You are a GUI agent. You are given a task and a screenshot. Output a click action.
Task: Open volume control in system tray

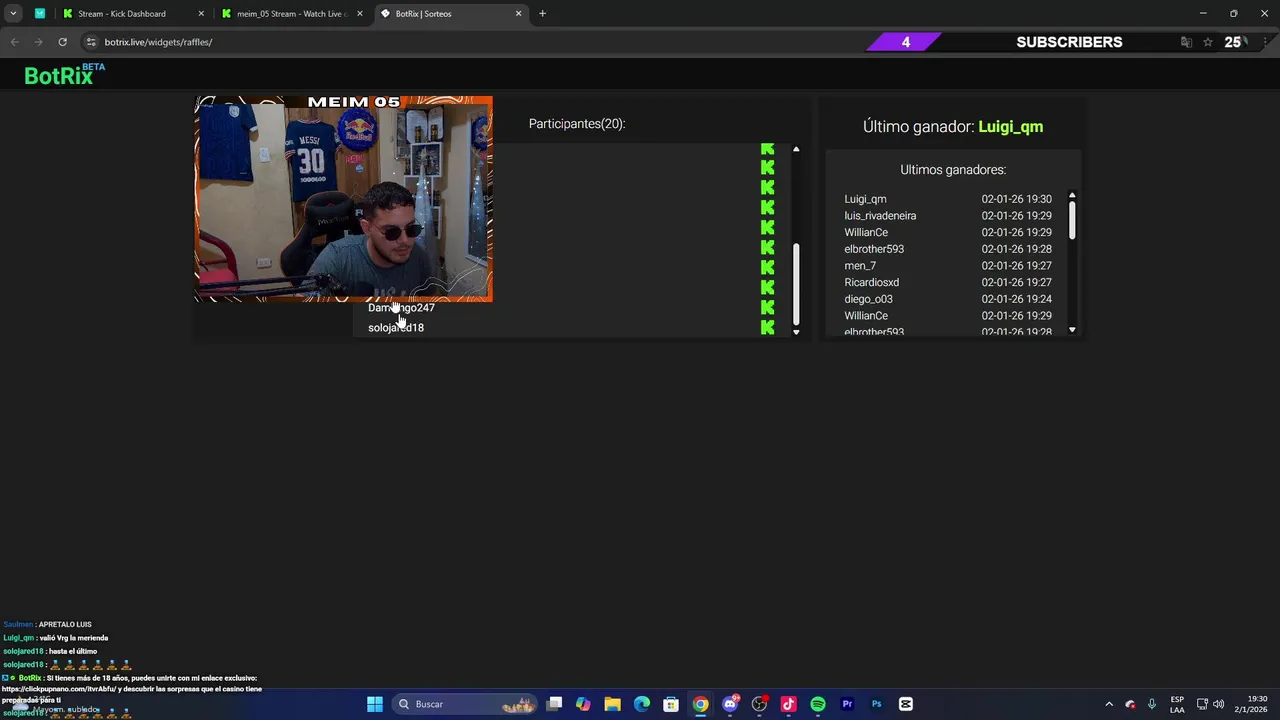(1218, 704)
